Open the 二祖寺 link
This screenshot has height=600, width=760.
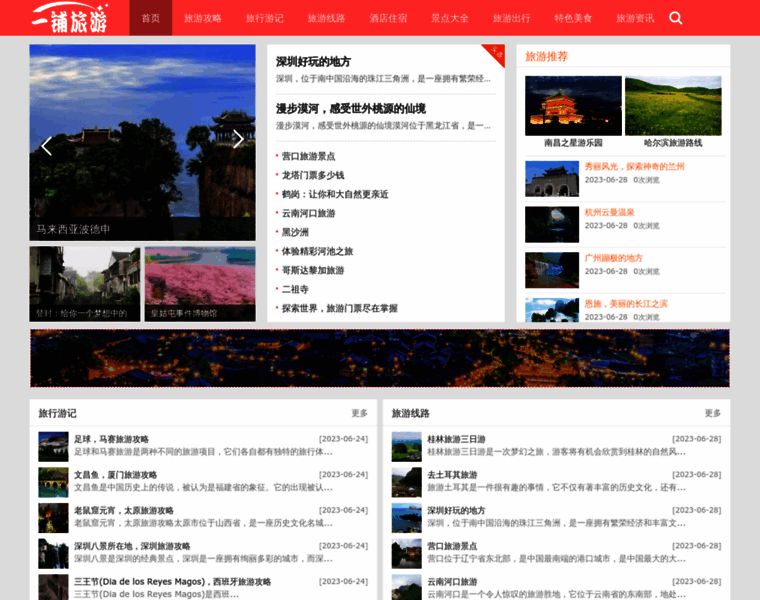(x=295, y=289)
